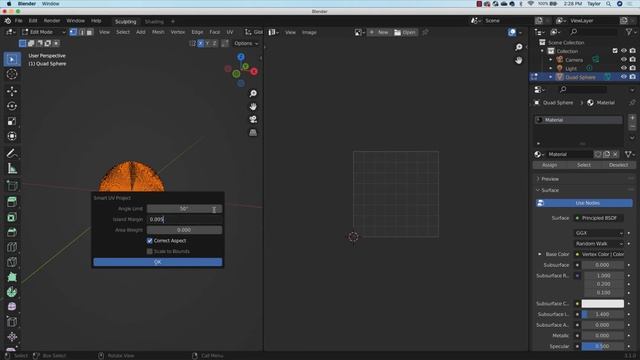Click the UV editor pan hand icon
This screenshot has width=640, height=360.
(518, 60)
